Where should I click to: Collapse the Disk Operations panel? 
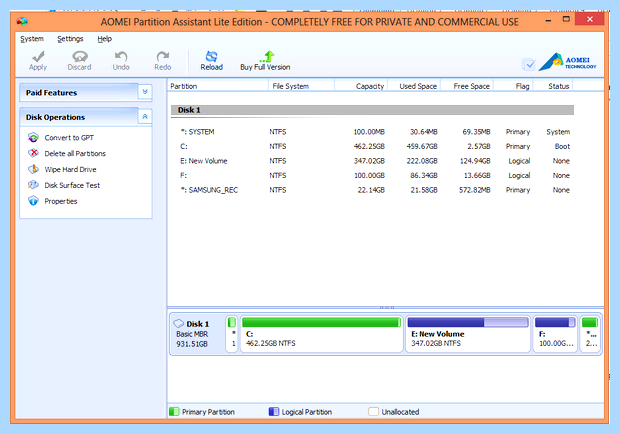(145, 117)
